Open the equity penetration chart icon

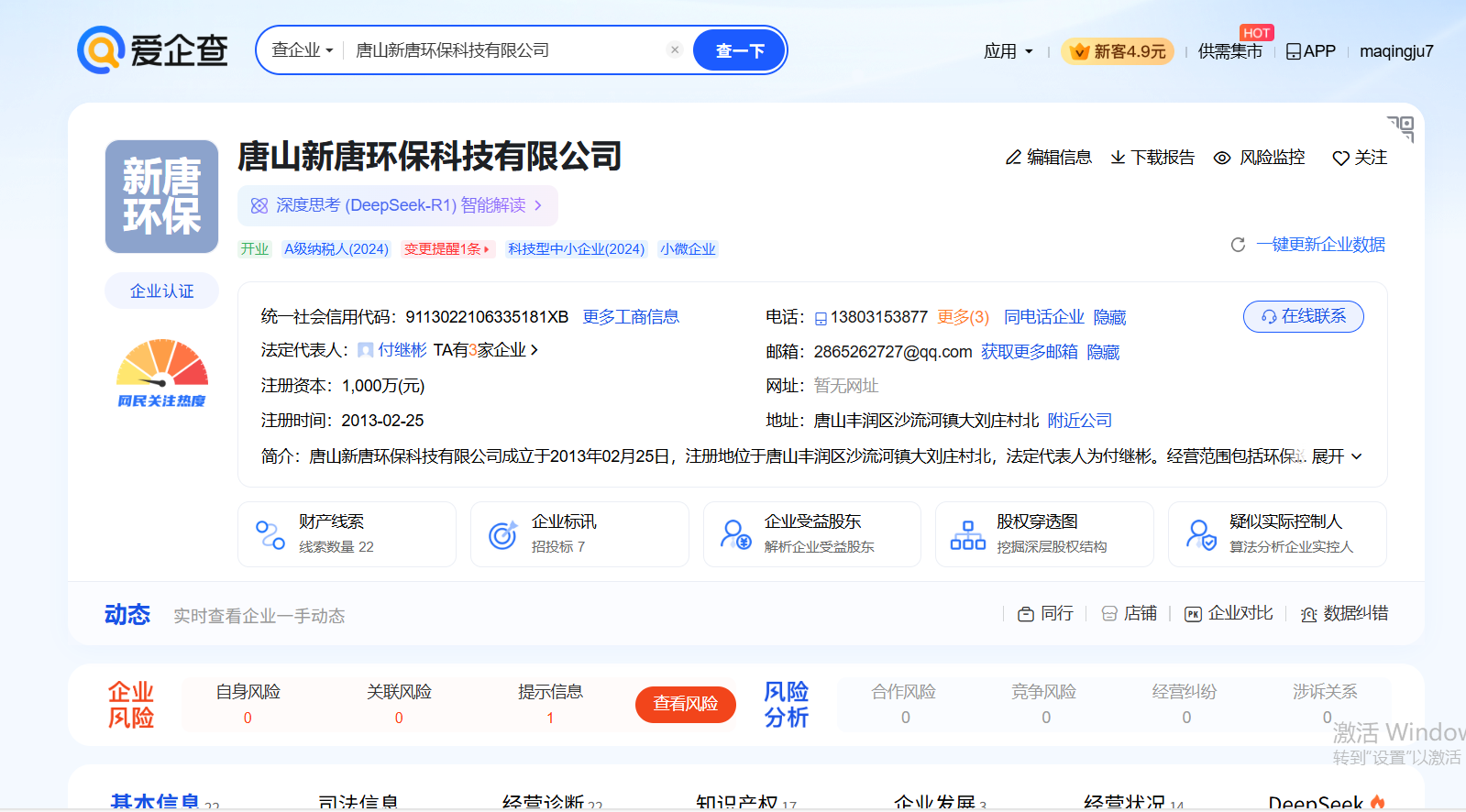click(x=967, y=534)
